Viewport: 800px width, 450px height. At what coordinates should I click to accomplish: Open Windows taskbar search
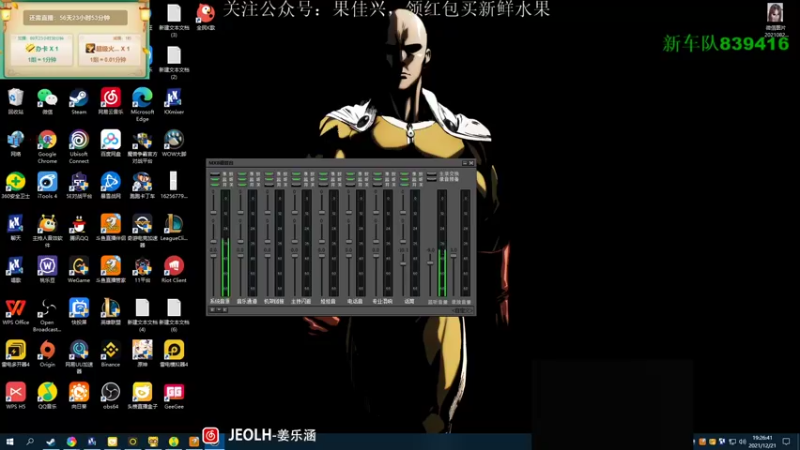coord(30,442)
